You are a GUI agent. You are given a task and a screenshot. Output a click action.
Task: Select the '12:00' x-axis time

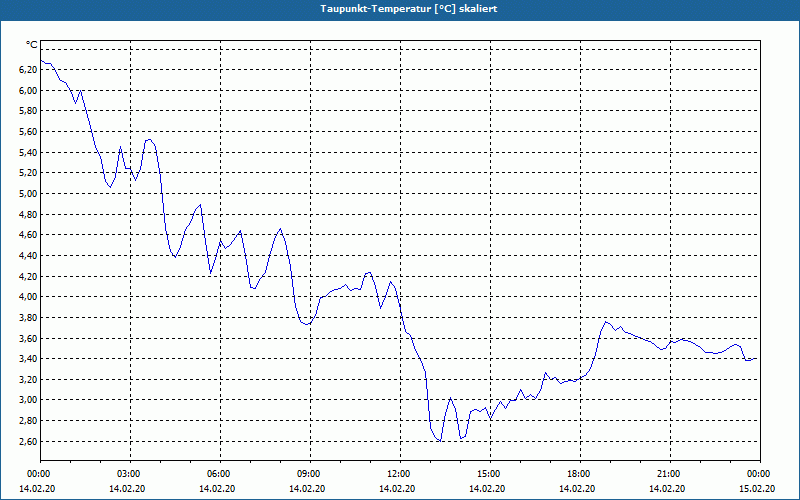(400, 474)
